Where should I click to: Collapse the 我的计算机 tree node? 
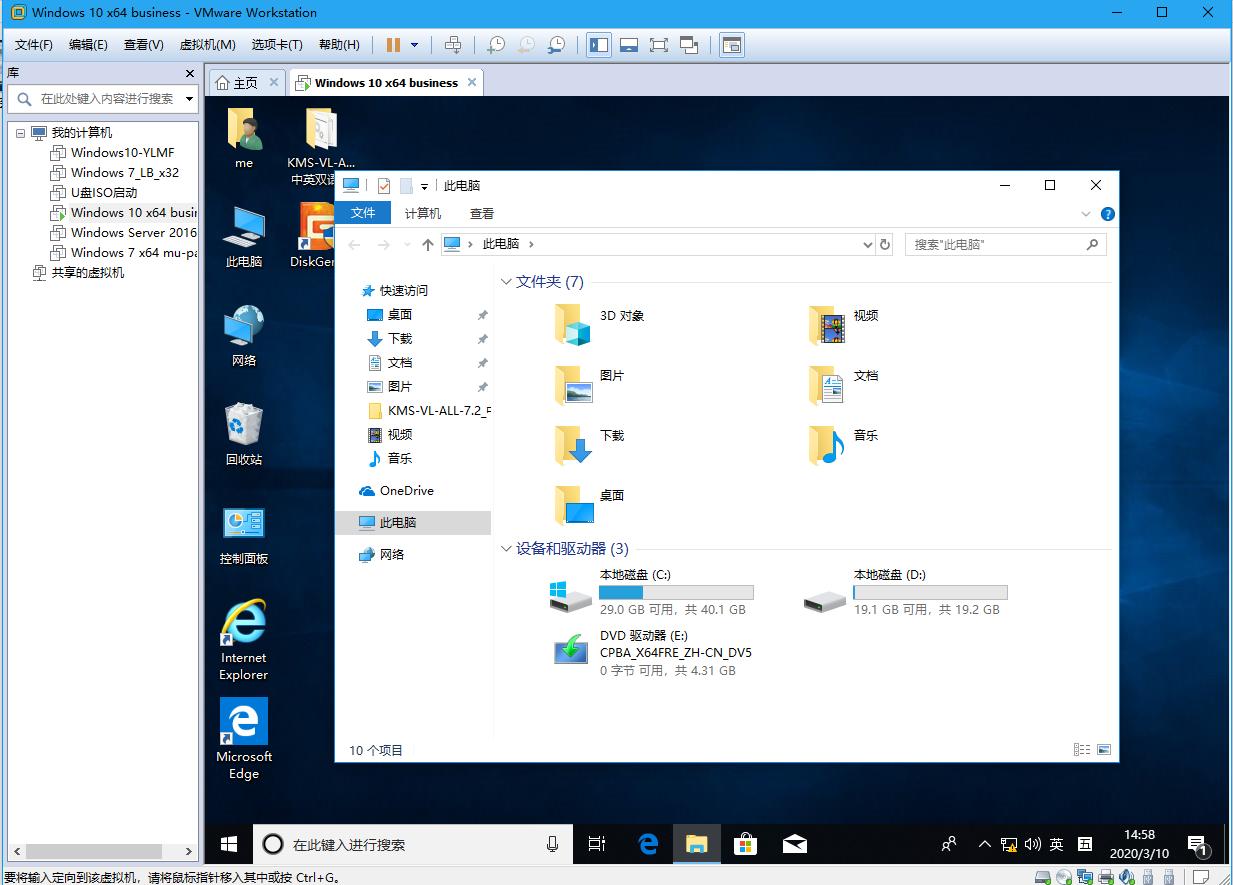click(20, 132)
